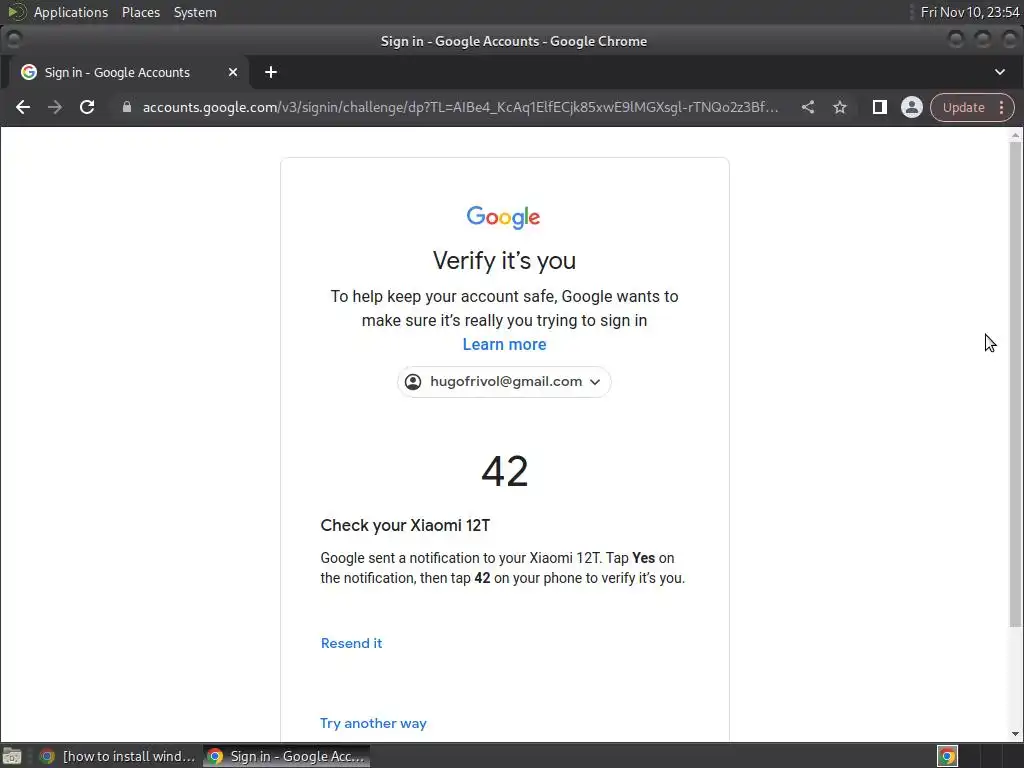Click the window menu button left of title bar
Screen dimensions: 1024x768
point(13,40)
